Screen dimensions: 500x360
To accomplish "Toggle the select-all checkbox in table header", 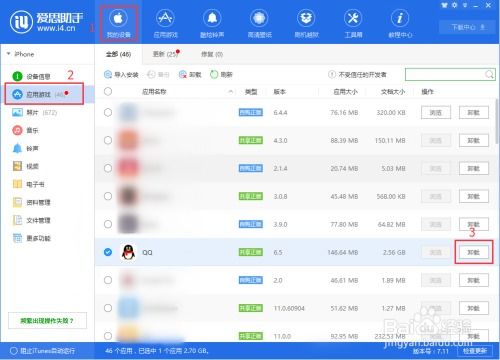I will [x=108, y=91].
